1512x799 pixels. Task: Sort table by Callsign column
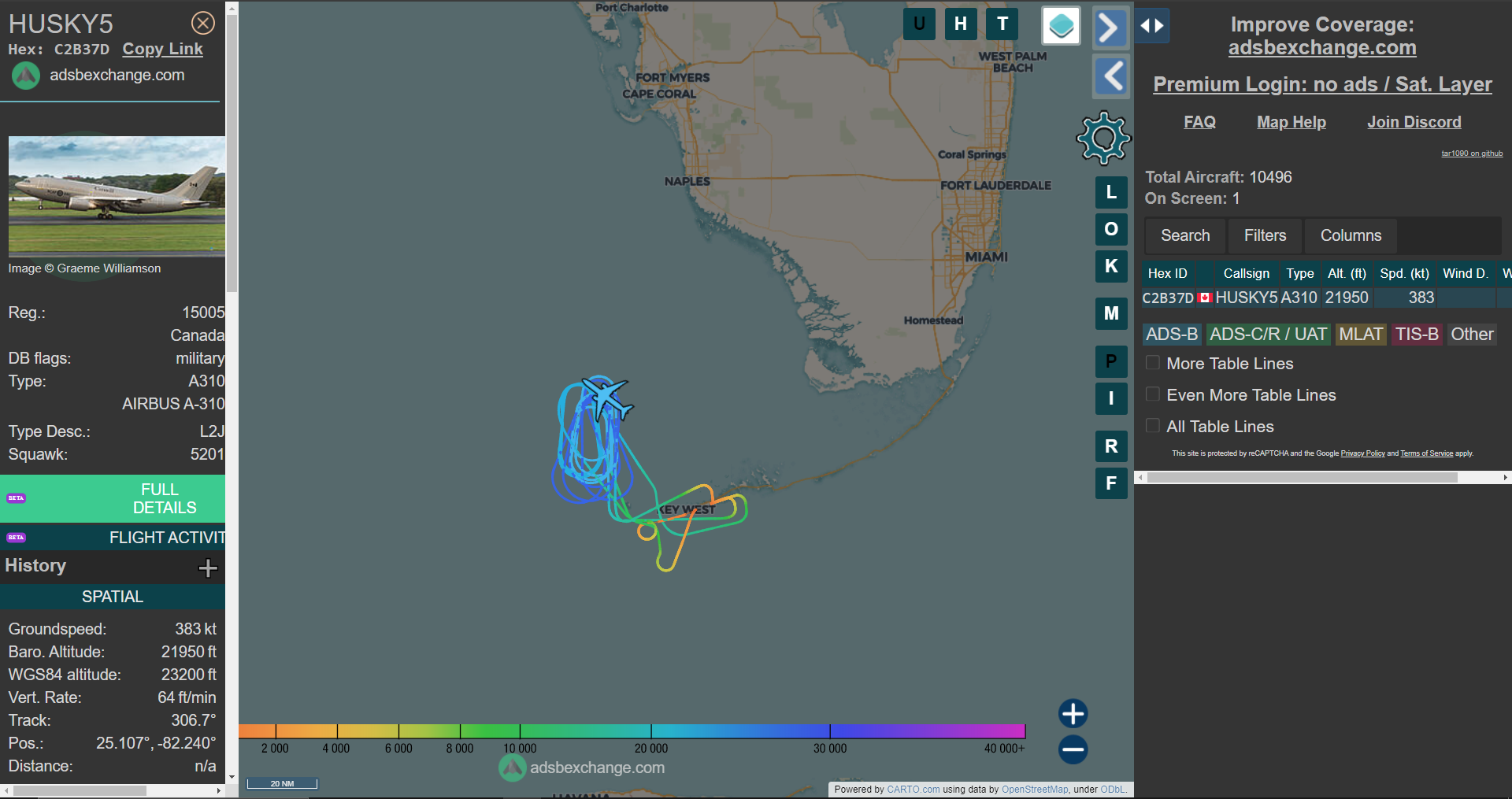(1246, 273)
